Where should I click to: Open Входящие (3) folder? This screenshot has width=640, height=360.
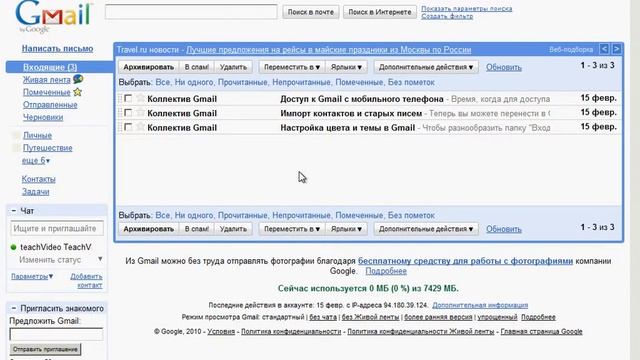pos(50,67)
